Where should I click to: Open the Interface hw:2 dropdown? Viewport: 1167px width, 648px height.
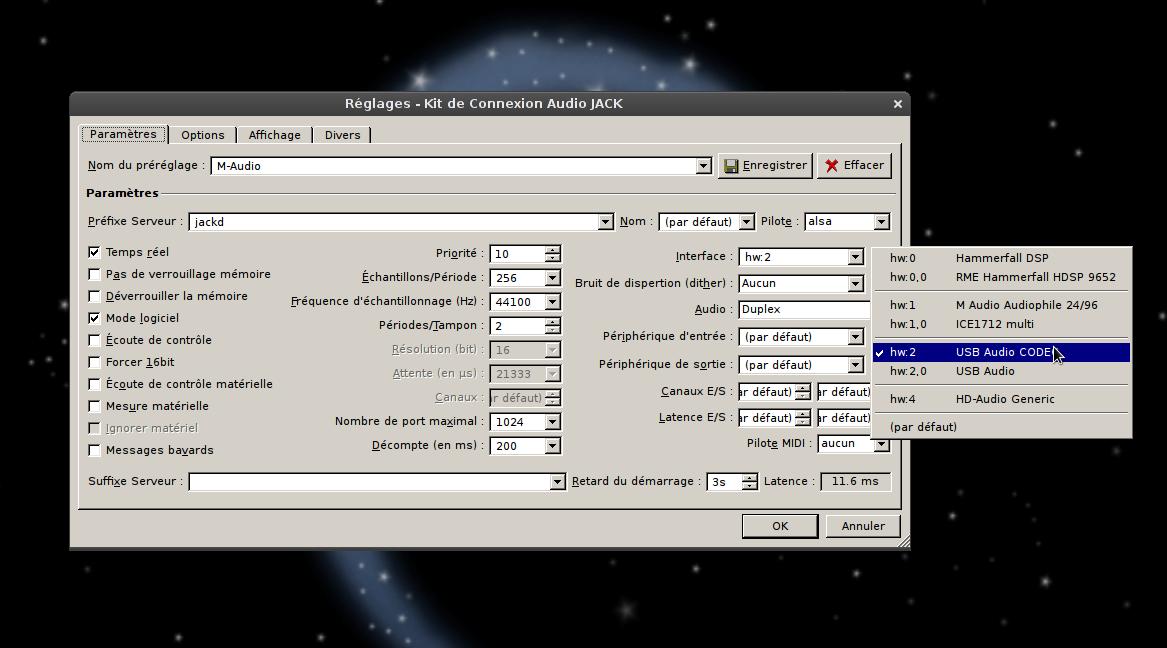coord(855,257)
